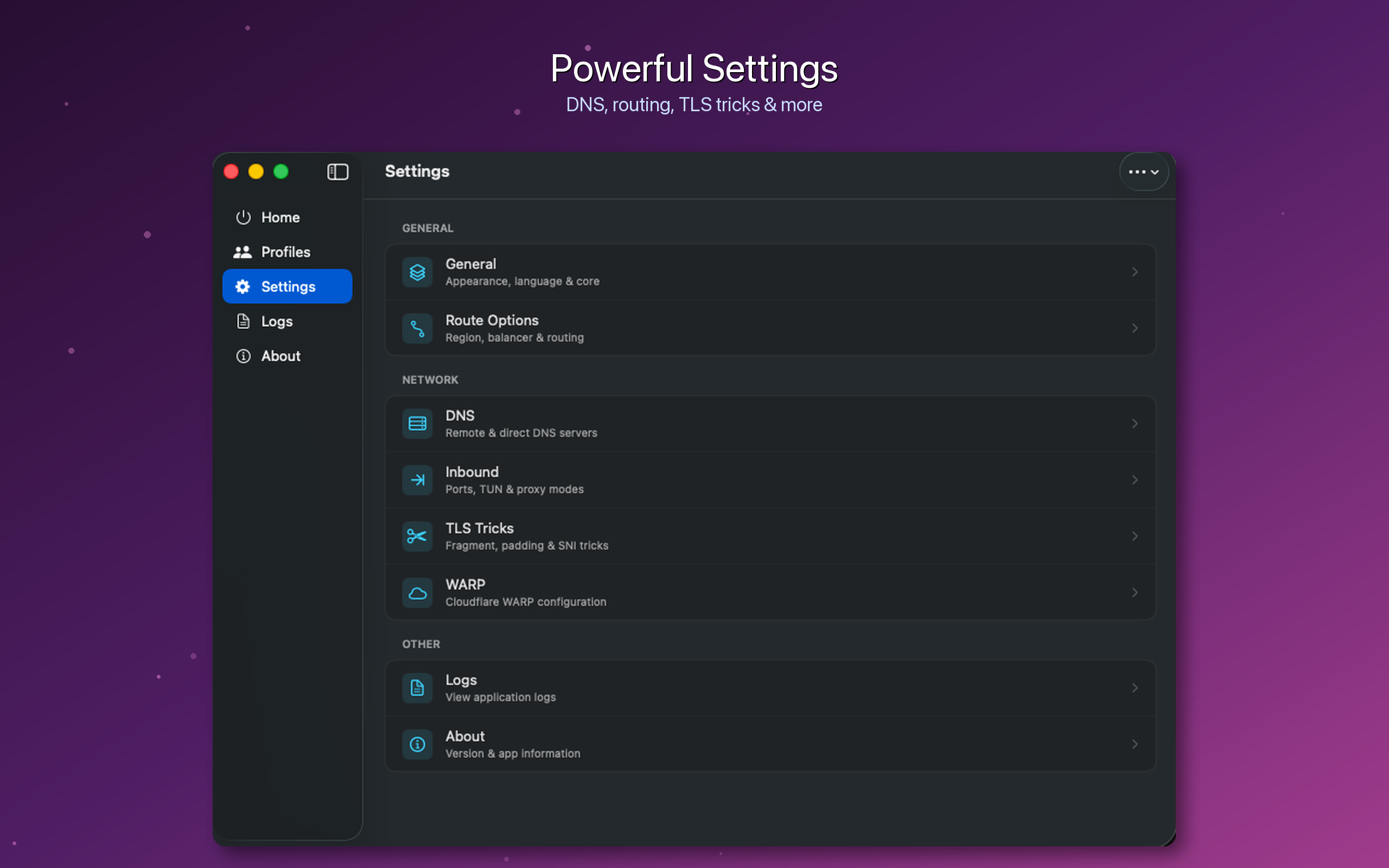This screenshot has width=1389, height=868.
Task: Click the About info icon in Other
Action: pos(417,744)
